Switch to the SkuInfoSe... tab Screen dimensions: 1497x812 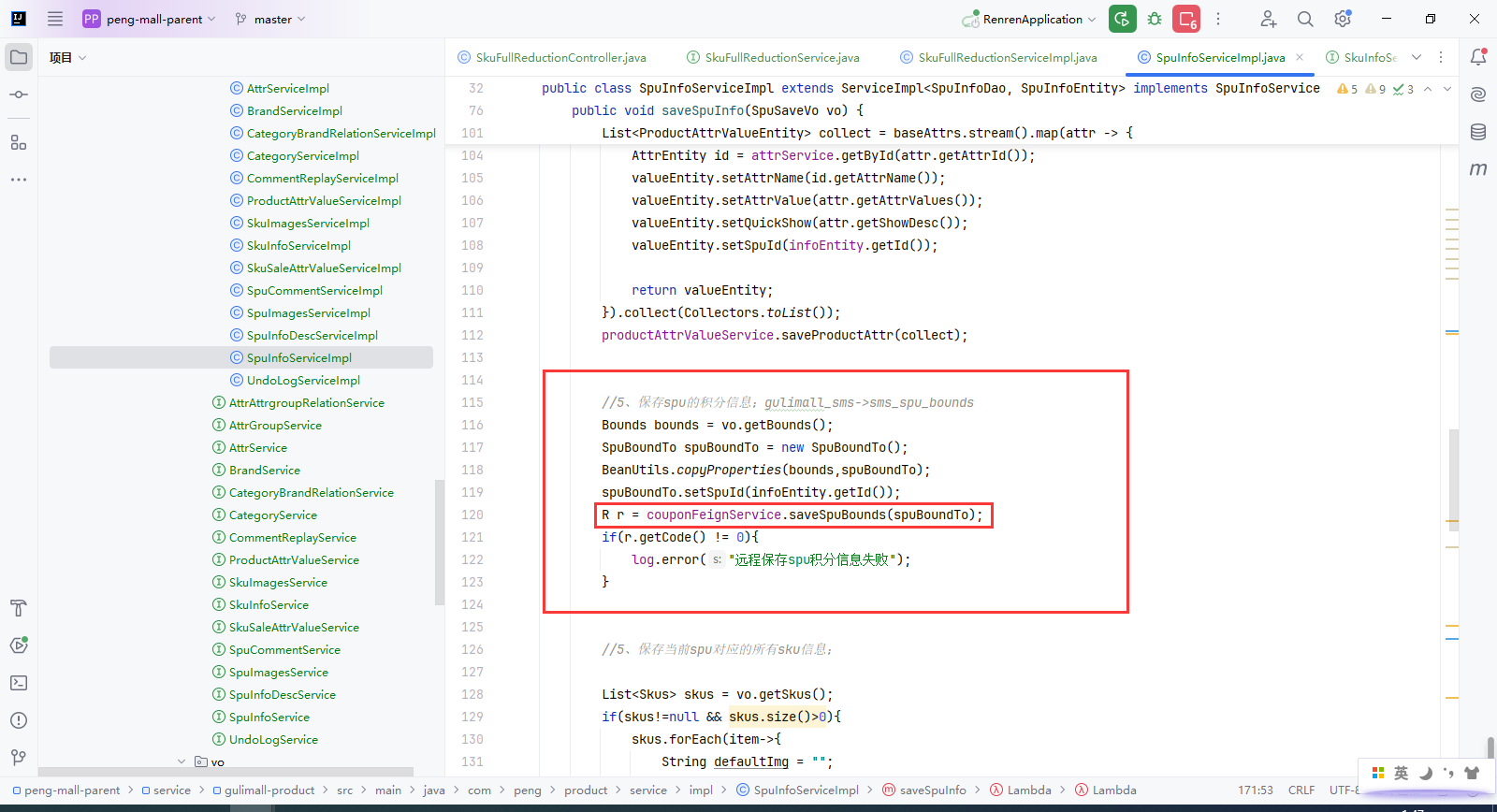[1361, 57]
